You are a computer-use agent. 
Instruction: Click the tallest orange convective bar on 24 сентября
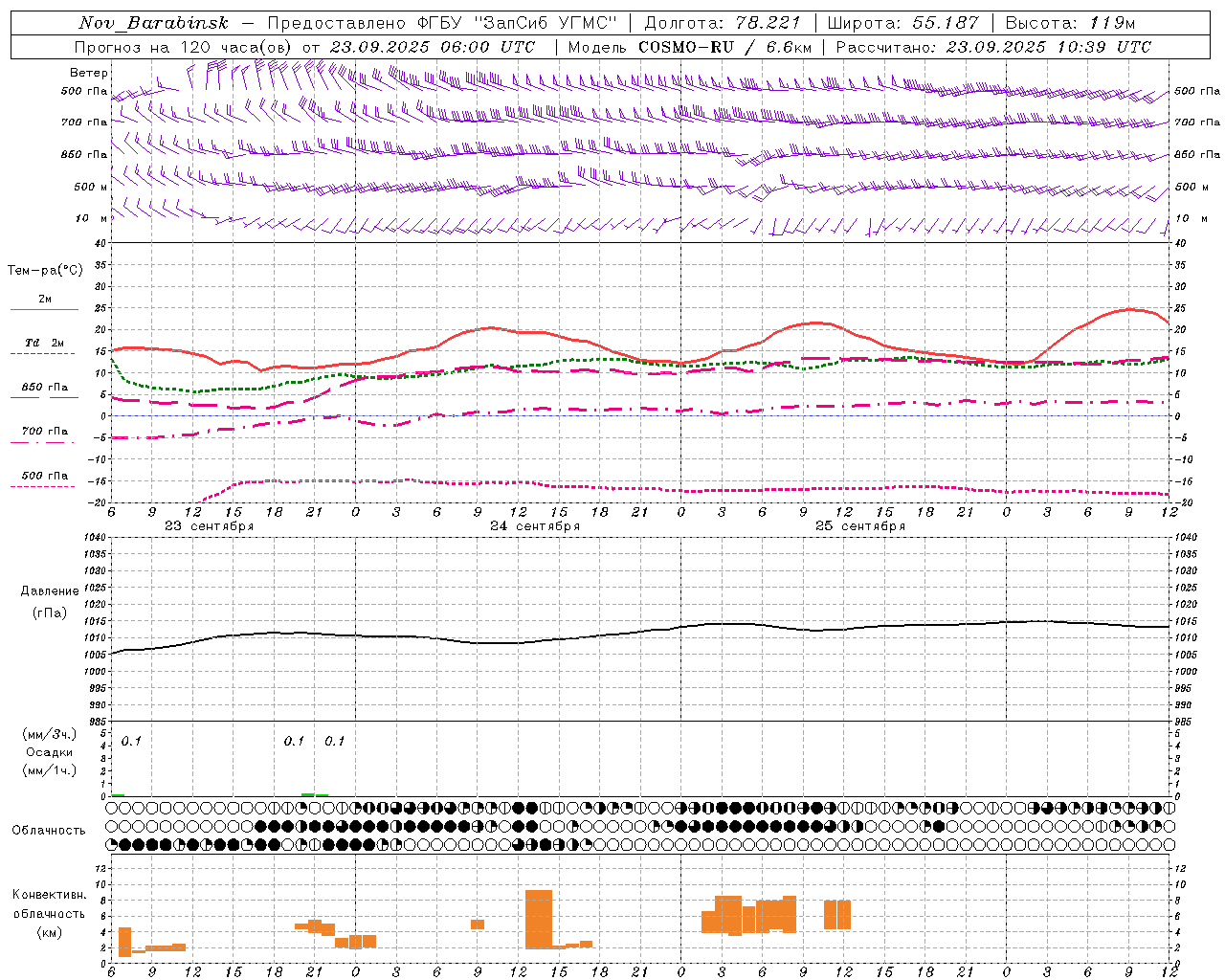click(x=539, y=919)
